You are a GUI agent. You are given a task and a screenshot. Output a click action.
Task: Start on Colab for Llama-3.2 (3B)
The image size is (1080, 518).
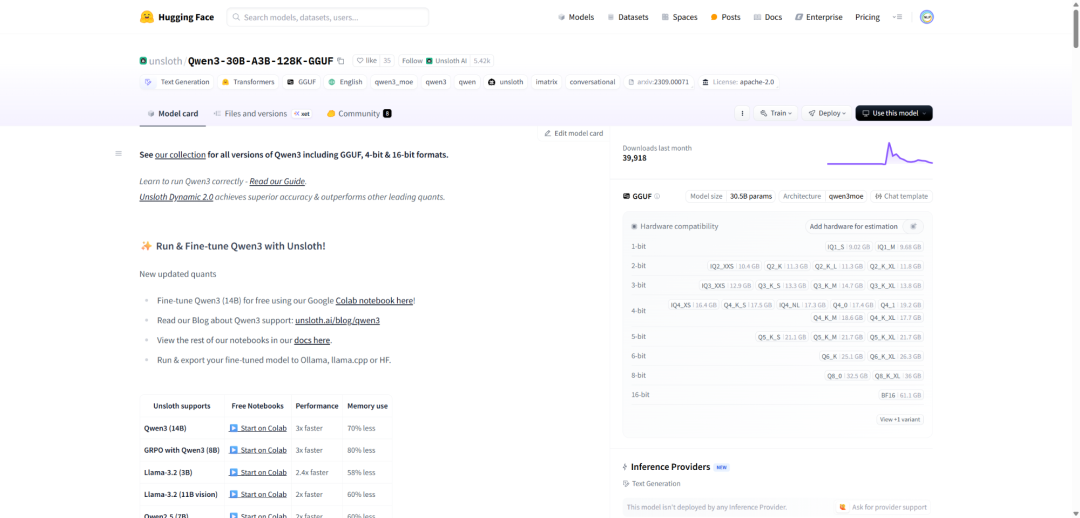258,473
